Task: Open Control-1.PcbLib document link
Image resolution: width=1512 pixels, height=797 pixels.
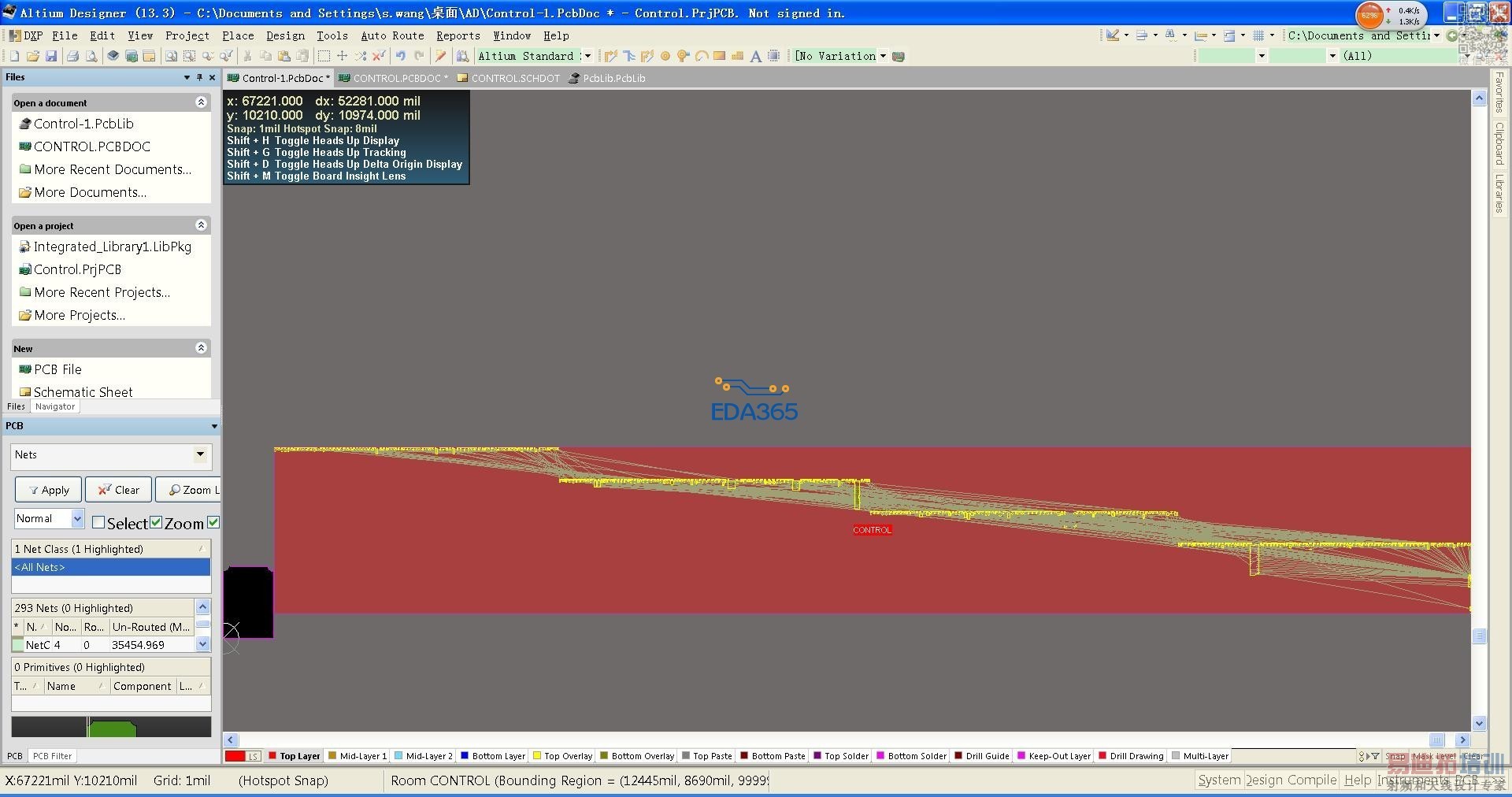Action: 83,124
